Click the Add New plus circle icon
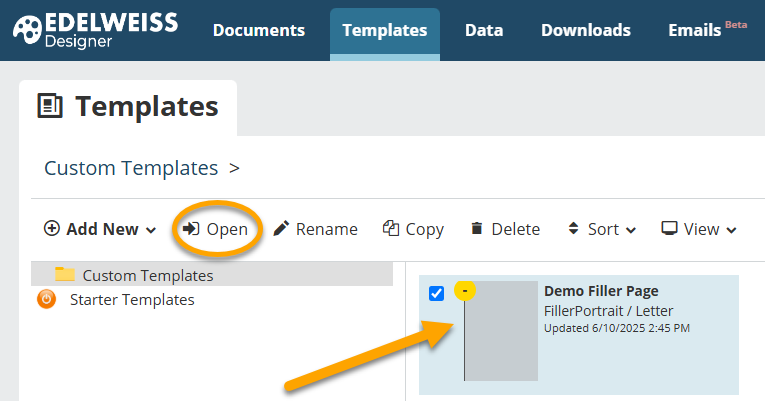The height and width of the screenshot is (401, 765). click(x=52, y=228)
